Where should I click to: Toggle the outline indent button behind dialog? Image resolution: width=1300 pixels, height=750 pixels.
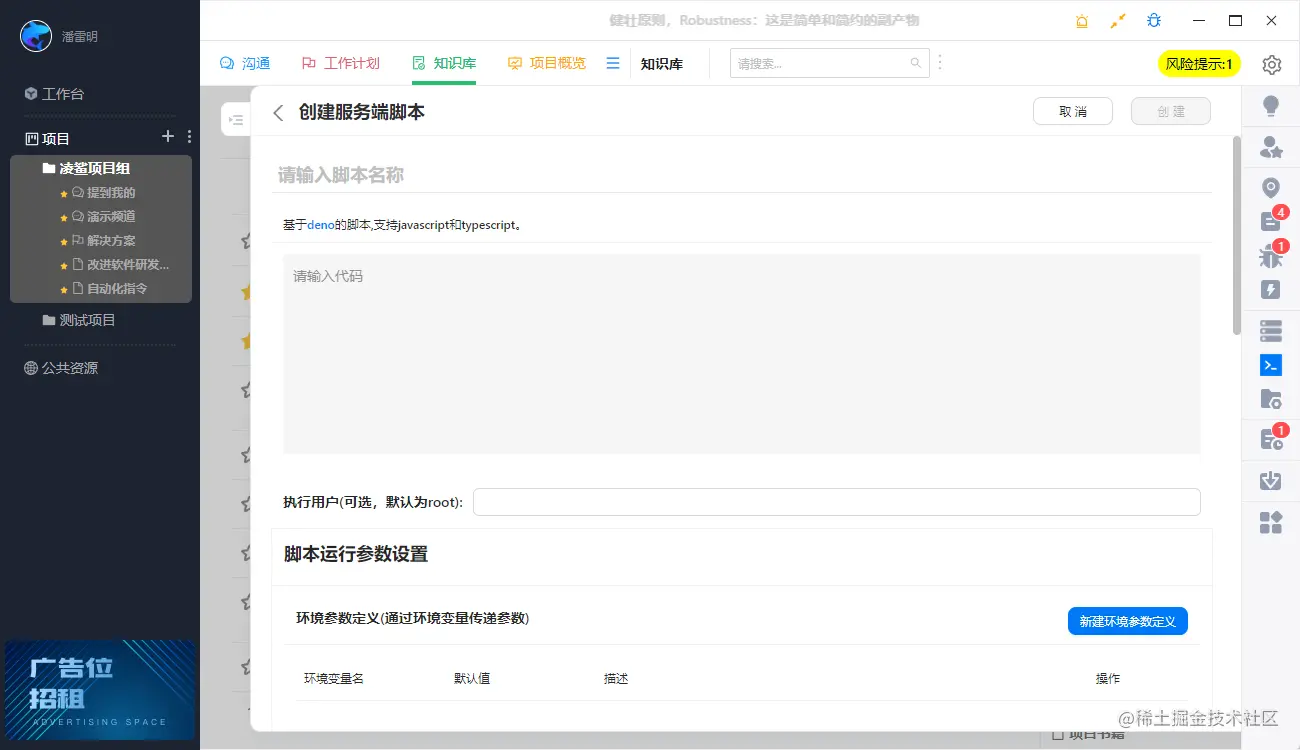(x=236, y=120)
